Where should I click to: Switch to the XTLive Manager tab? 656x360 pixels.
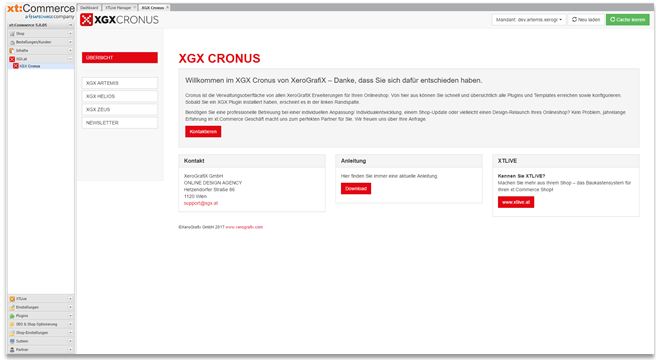(x=120, y=8)
